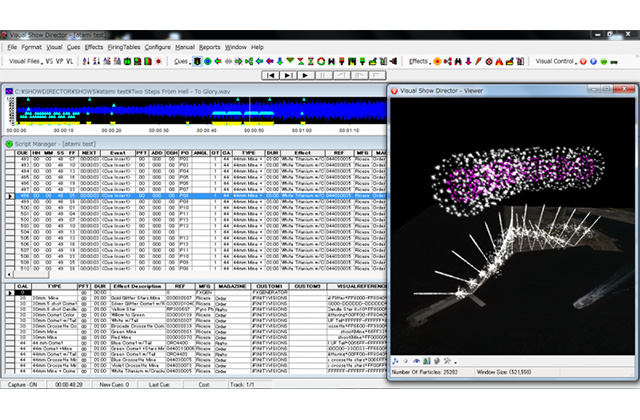Click the Viewer blue molecule nodes icon

coord(395,361)
